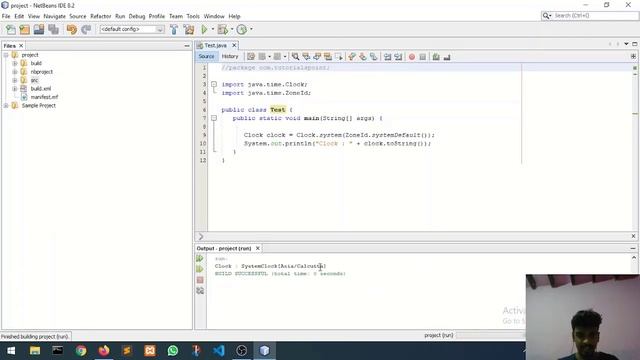The image size is (640, 360).
Task: Click the Last Edit editor toolbar icon
Action: click(251, 57)
